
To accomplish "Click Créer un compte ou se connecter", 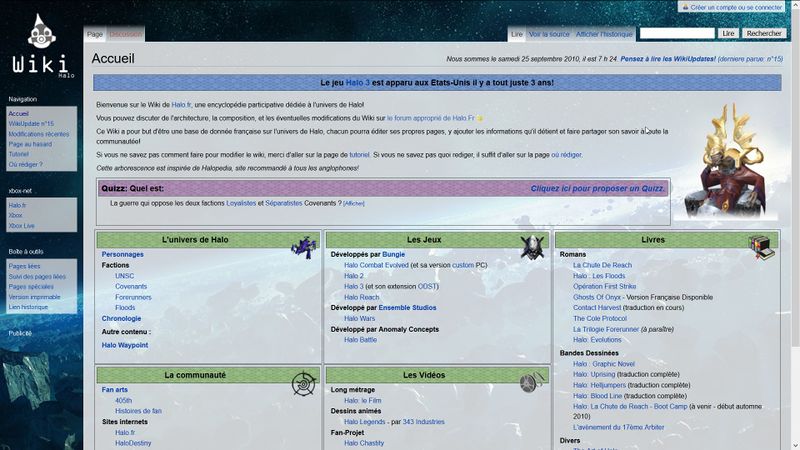I will 736,7.
